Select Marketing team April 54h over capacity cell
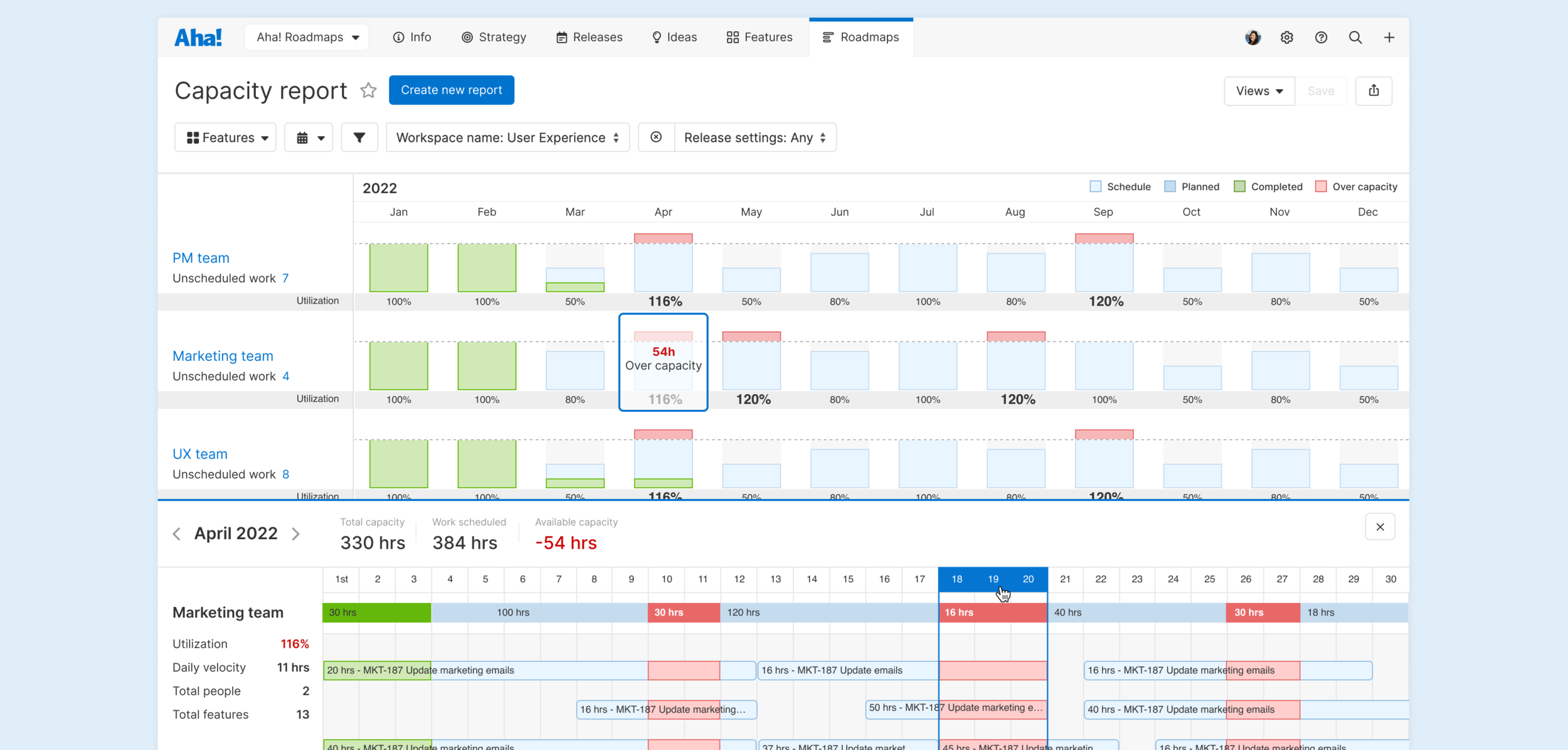This screenshot has width=1568, height=750. click(664, 362)
